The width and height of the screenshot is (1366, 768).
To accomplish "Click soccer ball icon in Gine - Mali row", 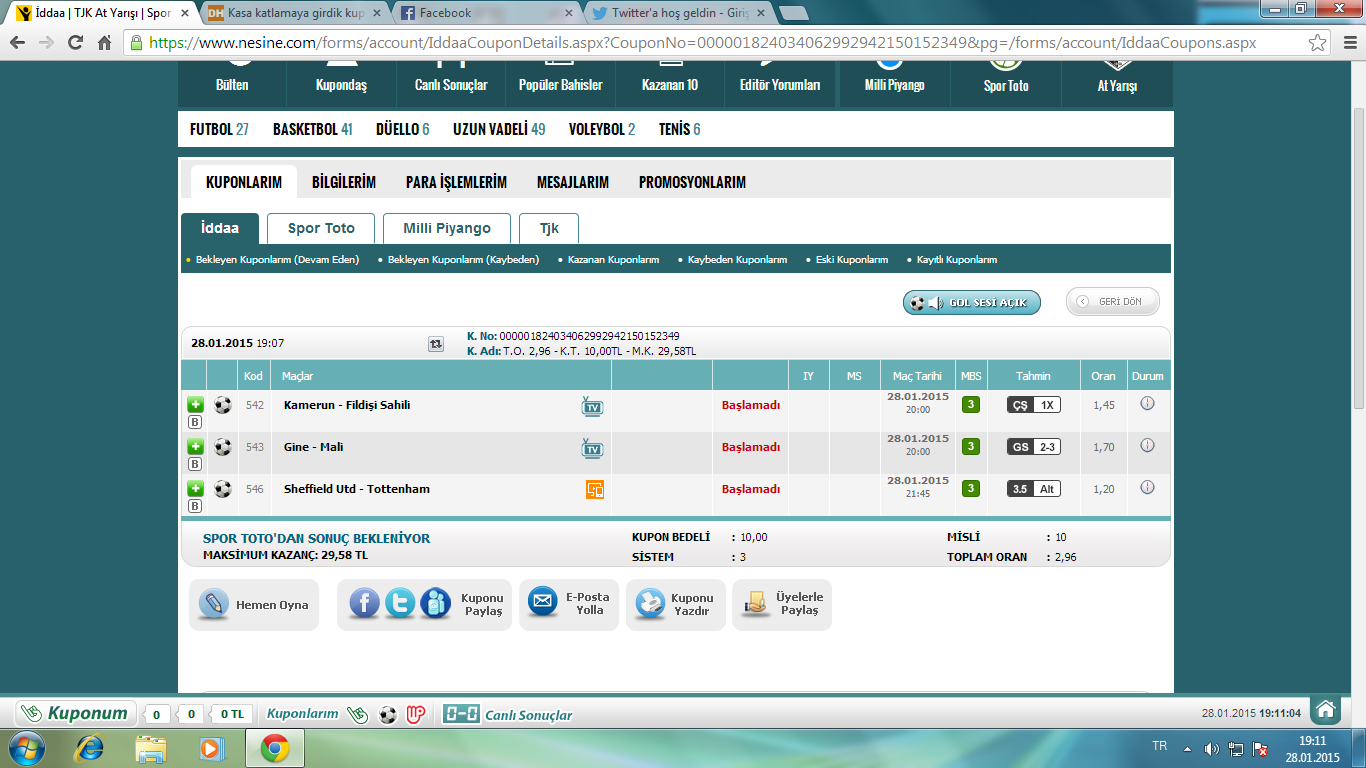I will (x=222, y=447).
